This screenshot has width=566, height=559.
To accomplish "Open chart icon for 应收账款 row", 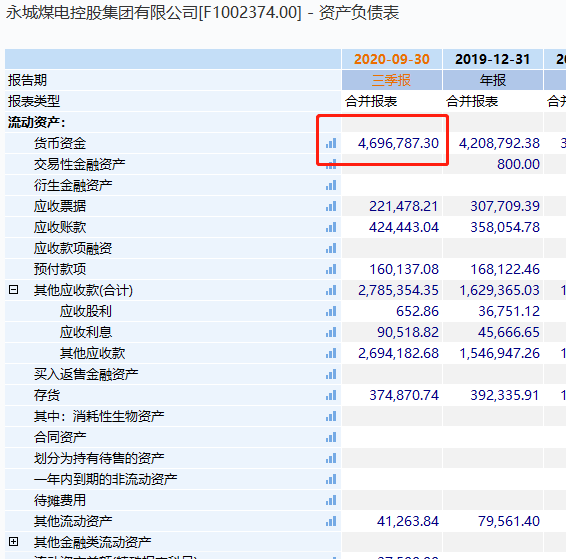I will click(331, 227).
